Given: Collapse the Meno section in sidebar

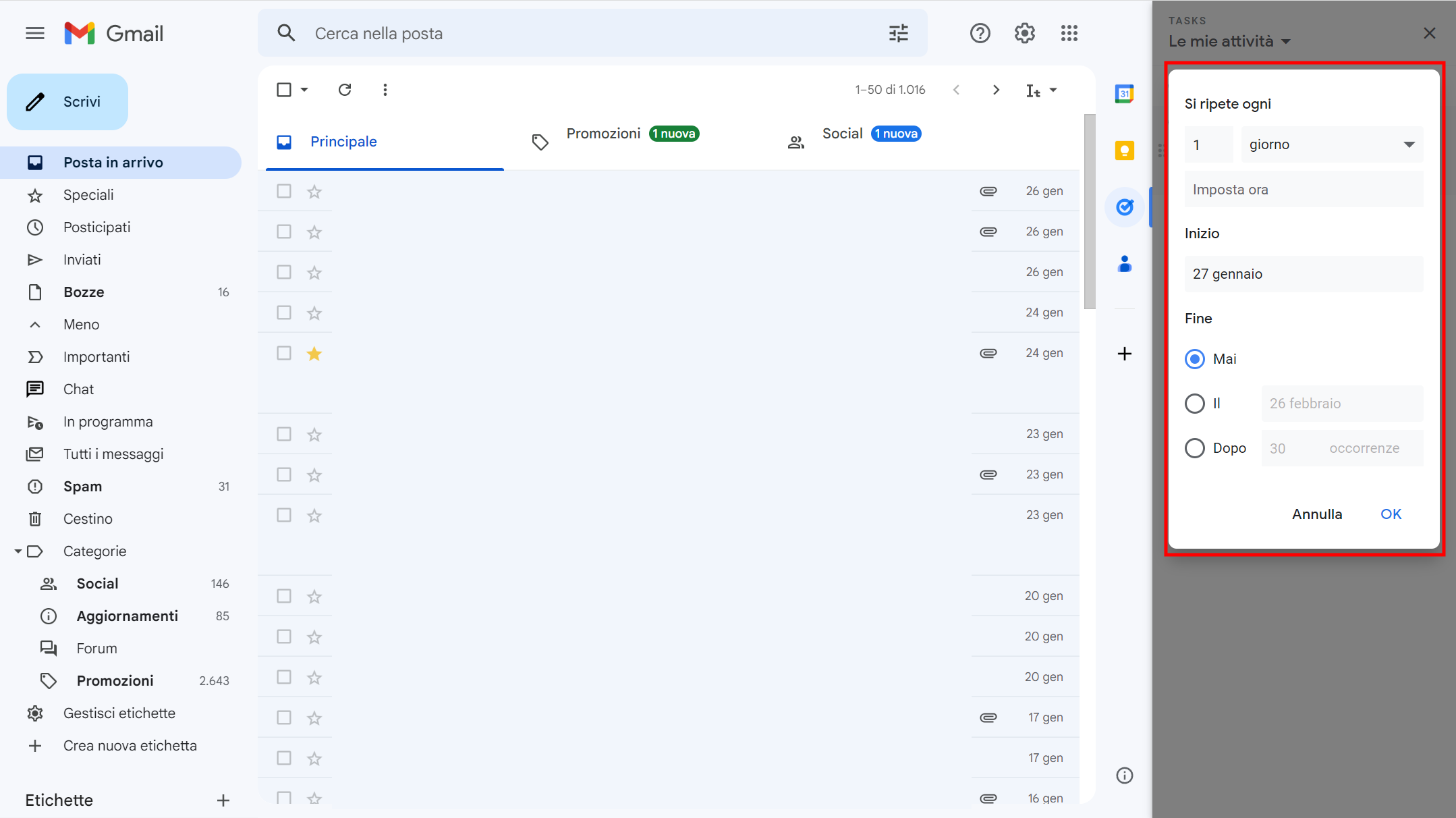Looking at the screenshot, I should pyautogui.click(x=81, y=325).
